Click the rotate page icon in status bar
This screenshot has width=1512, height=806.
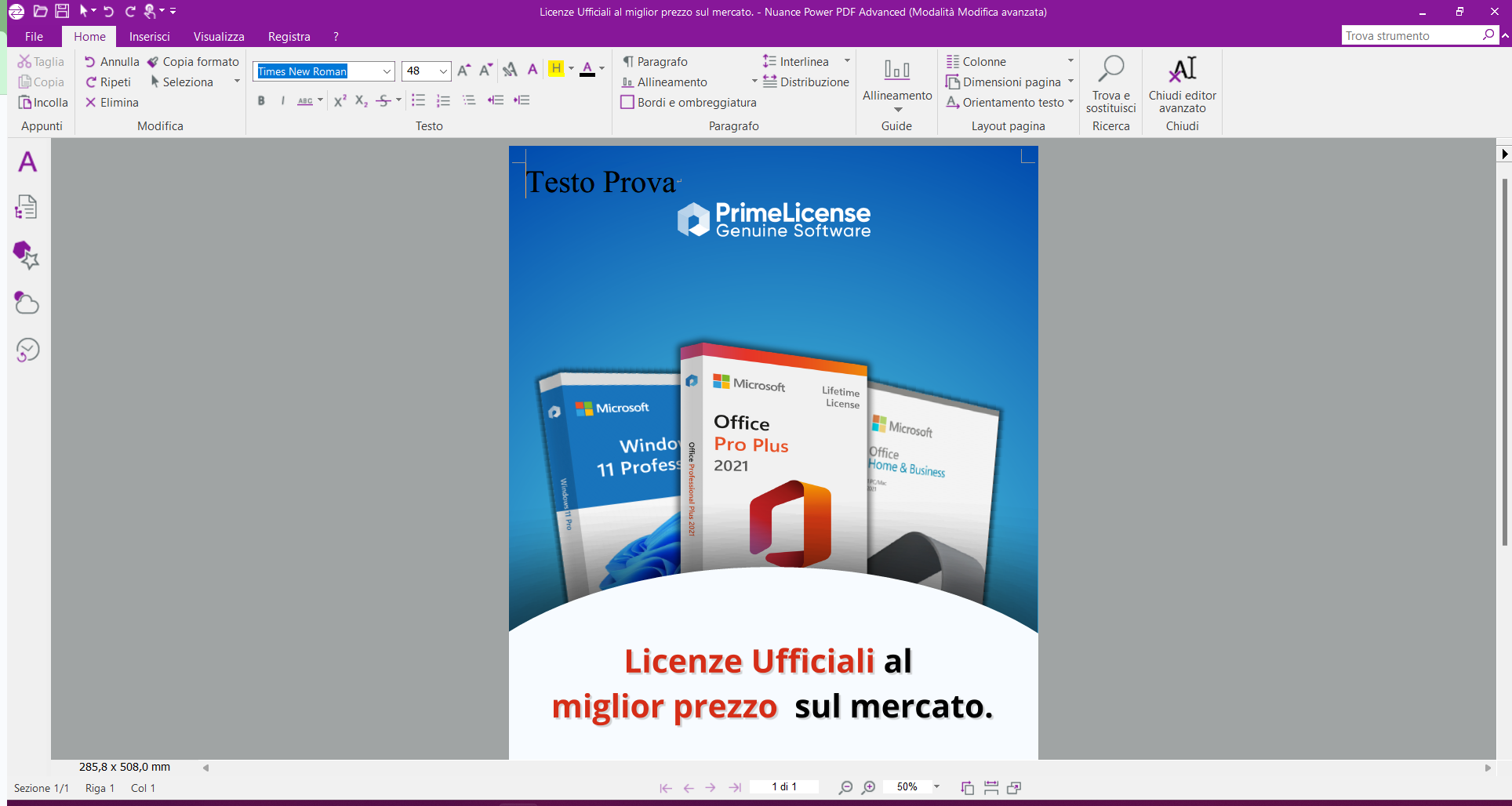click(x=967, y=787)
